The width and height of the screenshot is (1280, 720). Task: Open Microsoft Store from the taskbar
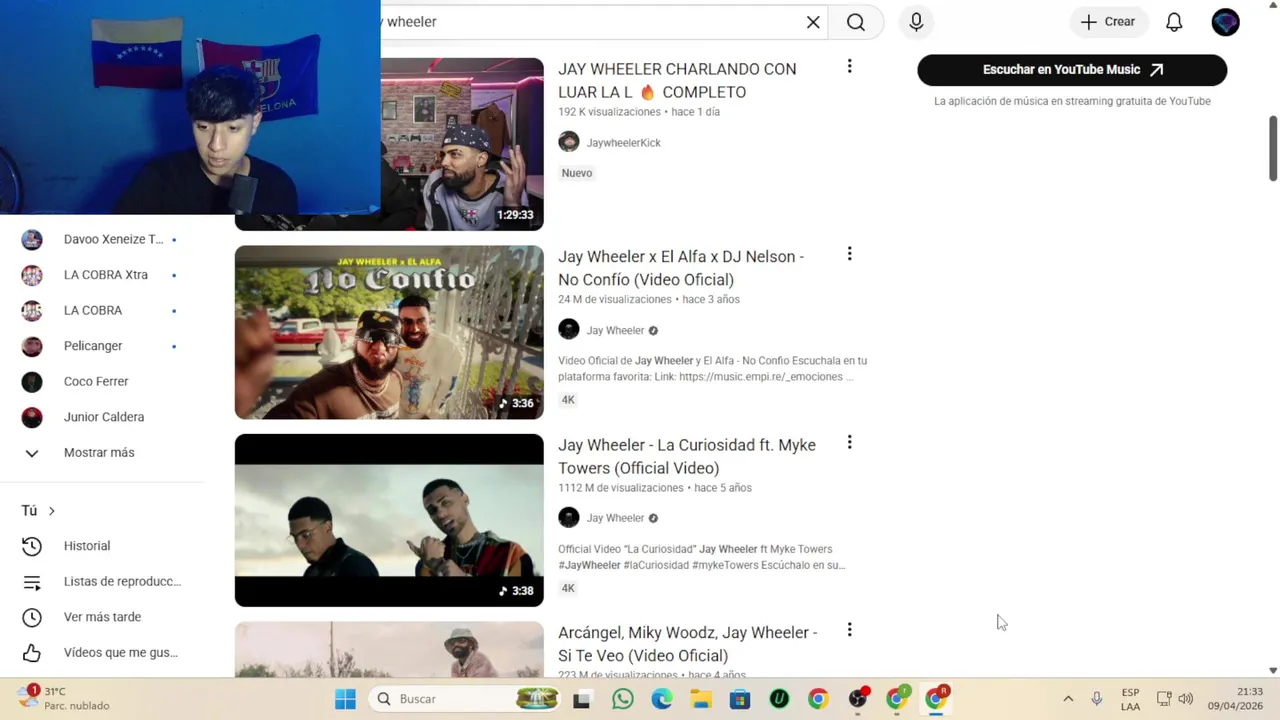click(x=740, y=699)
